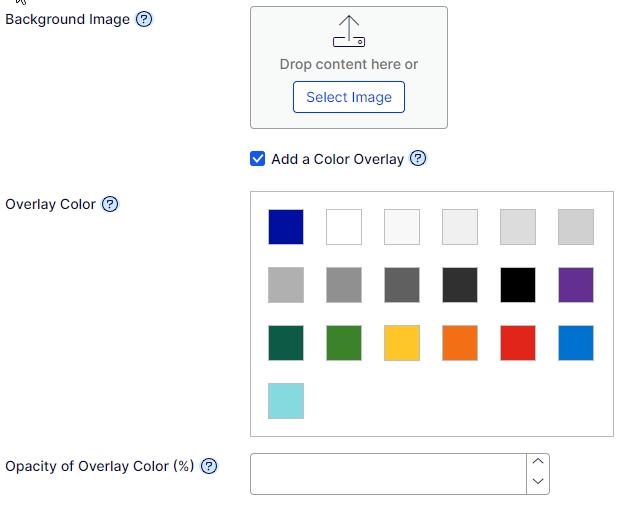The height and width of the screenshot is (507, 627).
Task: Click the help icon beside Background Image
Action: [x=144, y=19]
